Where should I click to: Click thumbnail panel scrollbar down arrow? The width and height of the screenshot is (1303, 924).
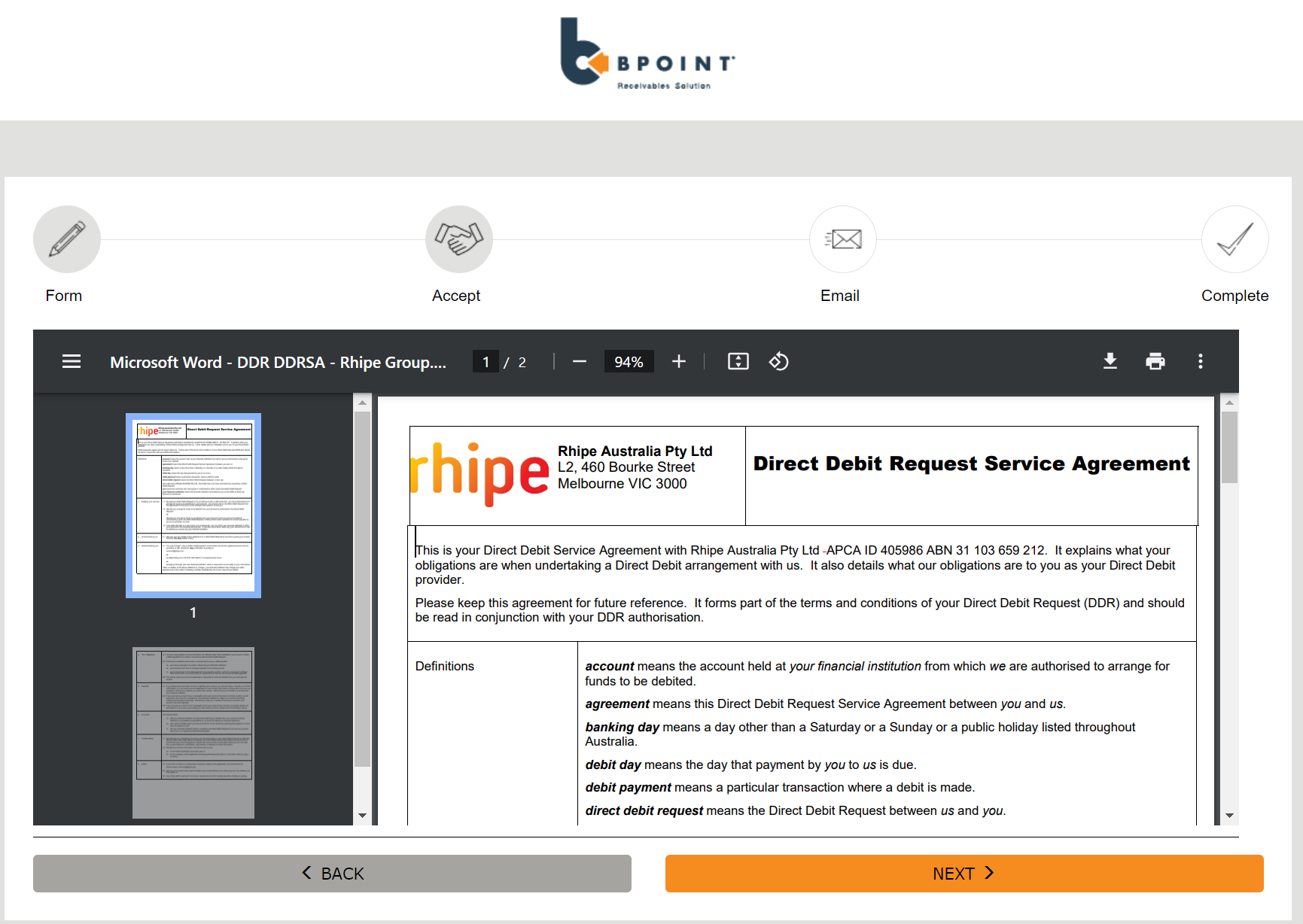coord(362,816)
